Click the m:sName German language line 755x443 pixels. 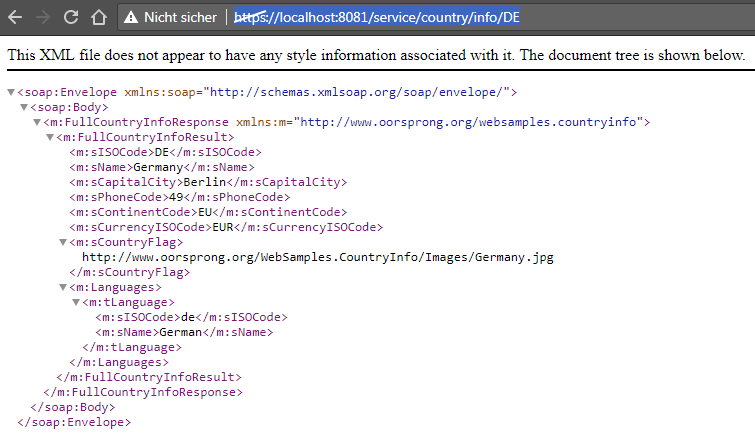(184, 332)
